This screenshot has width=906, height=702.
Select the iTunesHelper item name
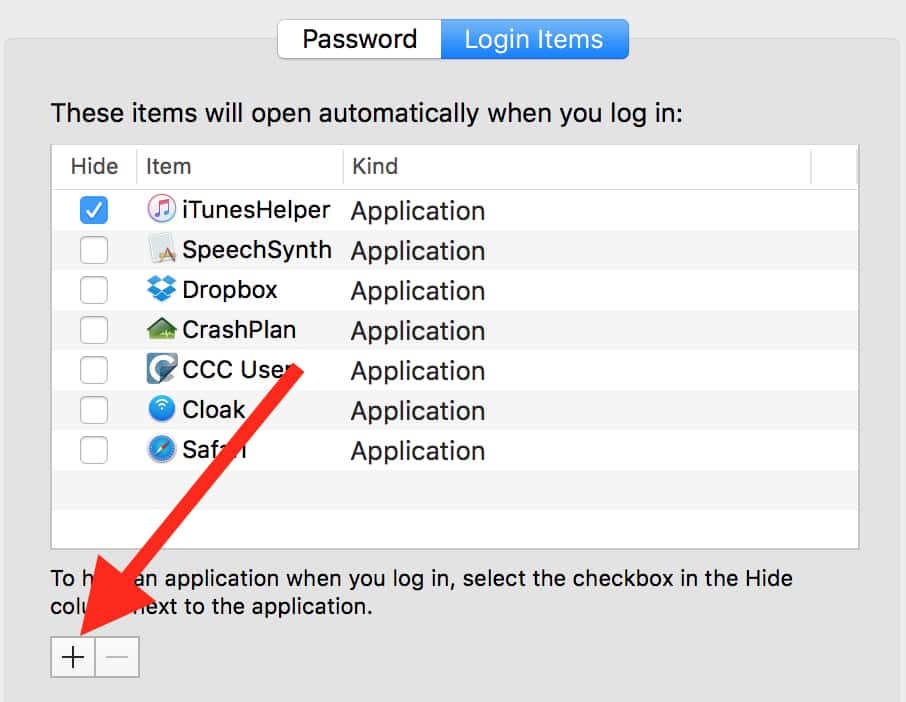[x=256, y=210]
